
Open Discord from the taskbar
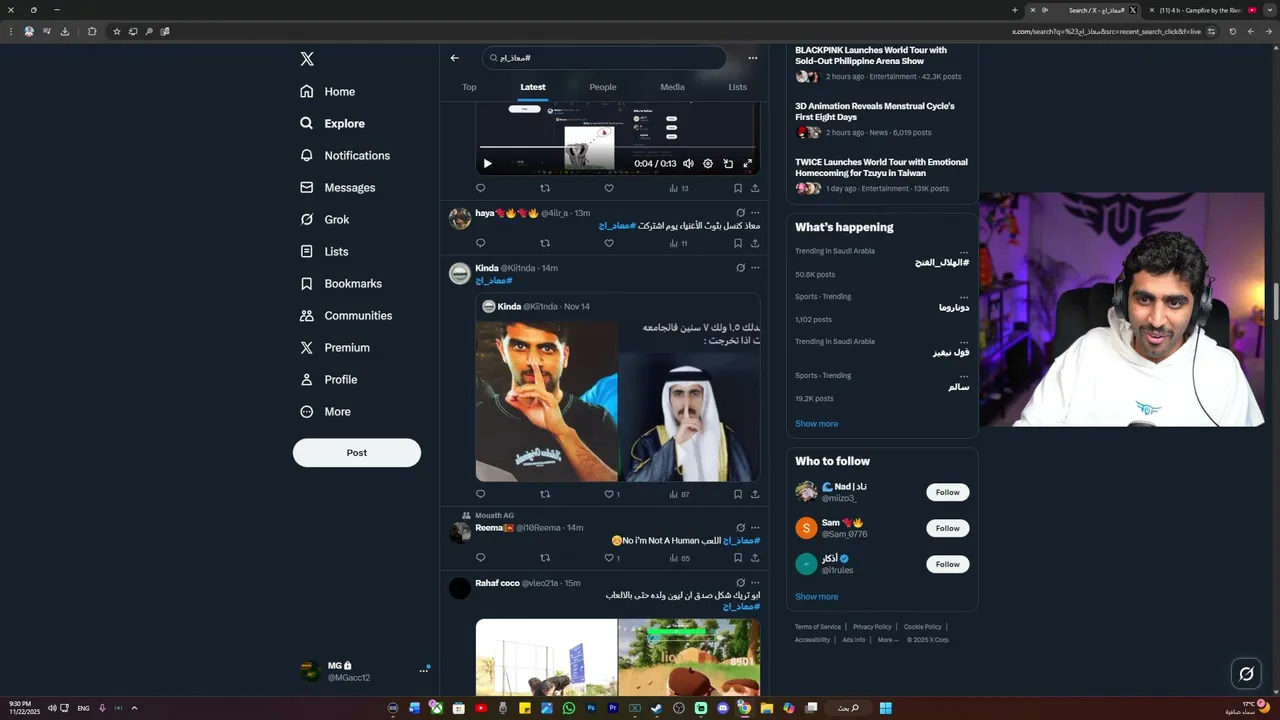tap(723, 708)
